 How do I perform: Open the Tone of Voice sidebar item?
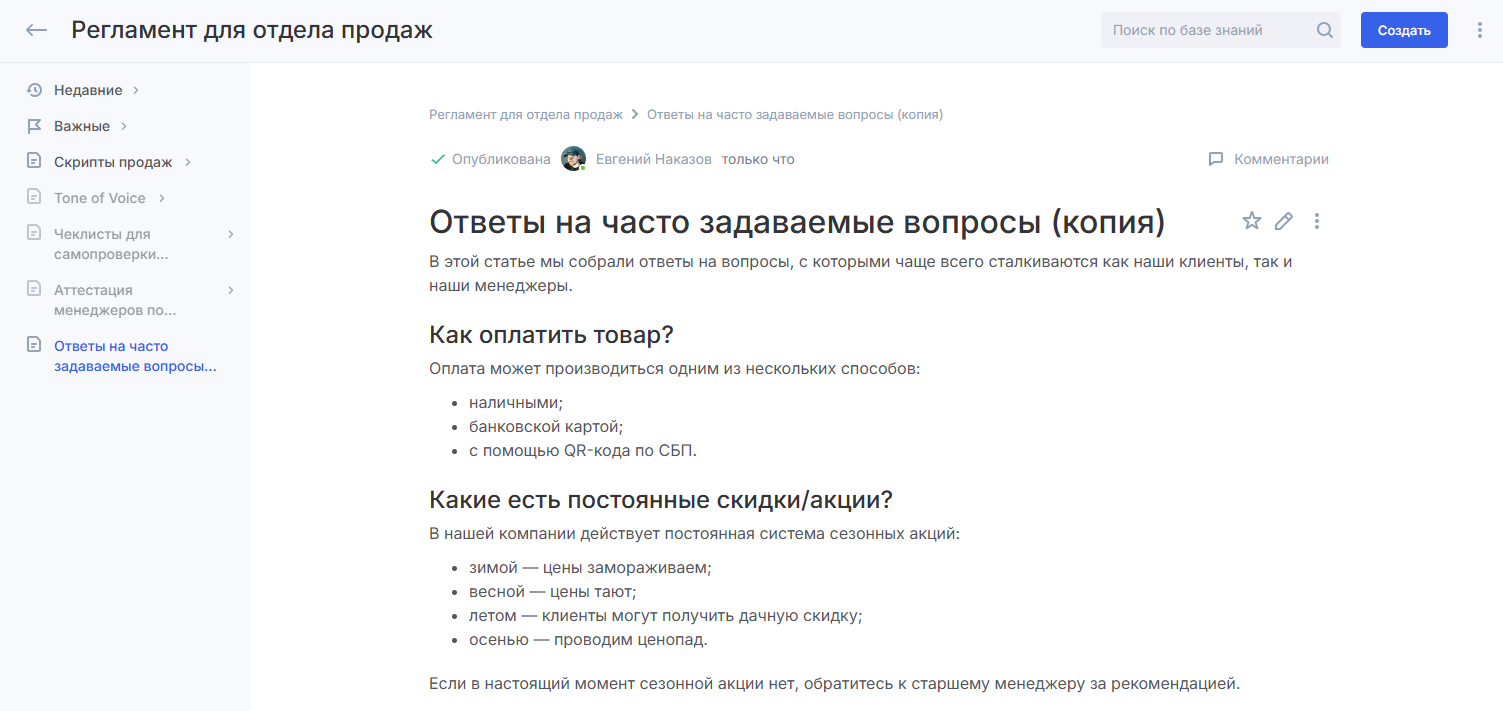100,198
